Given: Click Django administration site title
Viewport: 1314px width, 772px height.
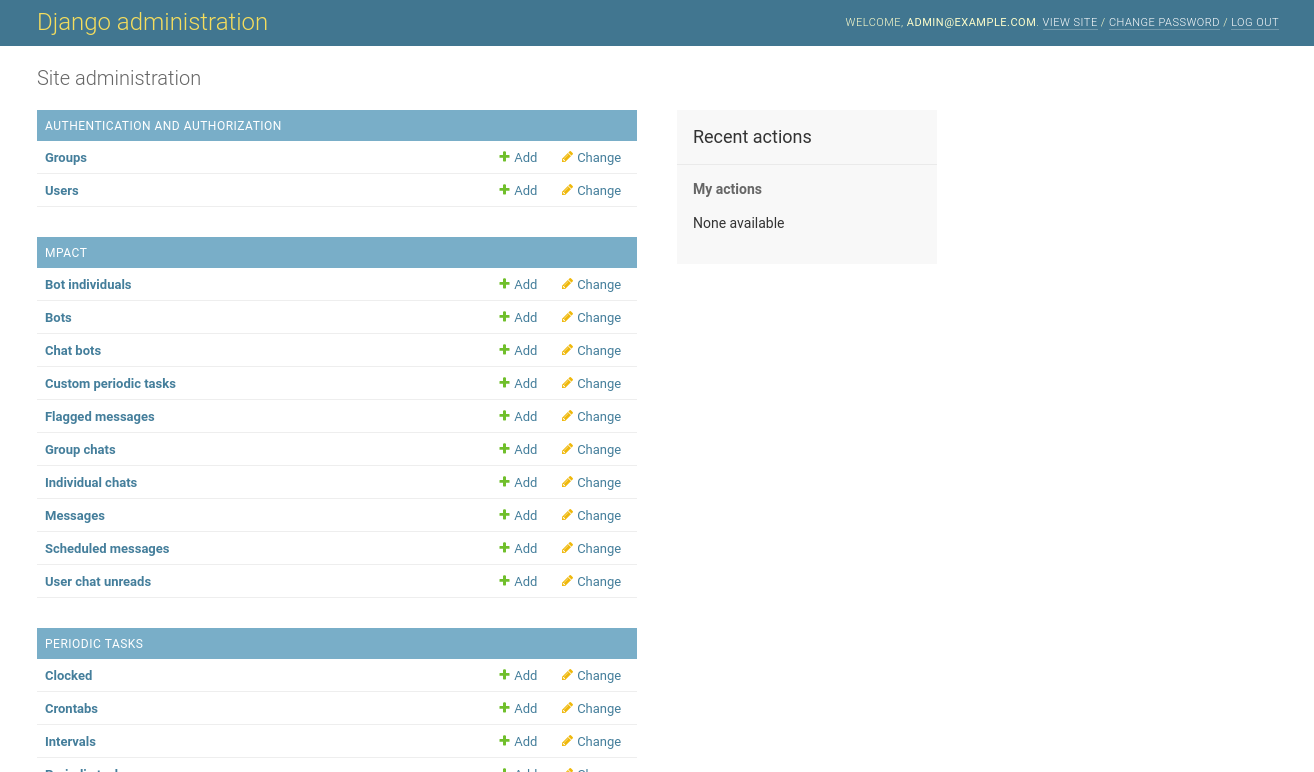Looking at the screenshot, I should pos(152,22).
